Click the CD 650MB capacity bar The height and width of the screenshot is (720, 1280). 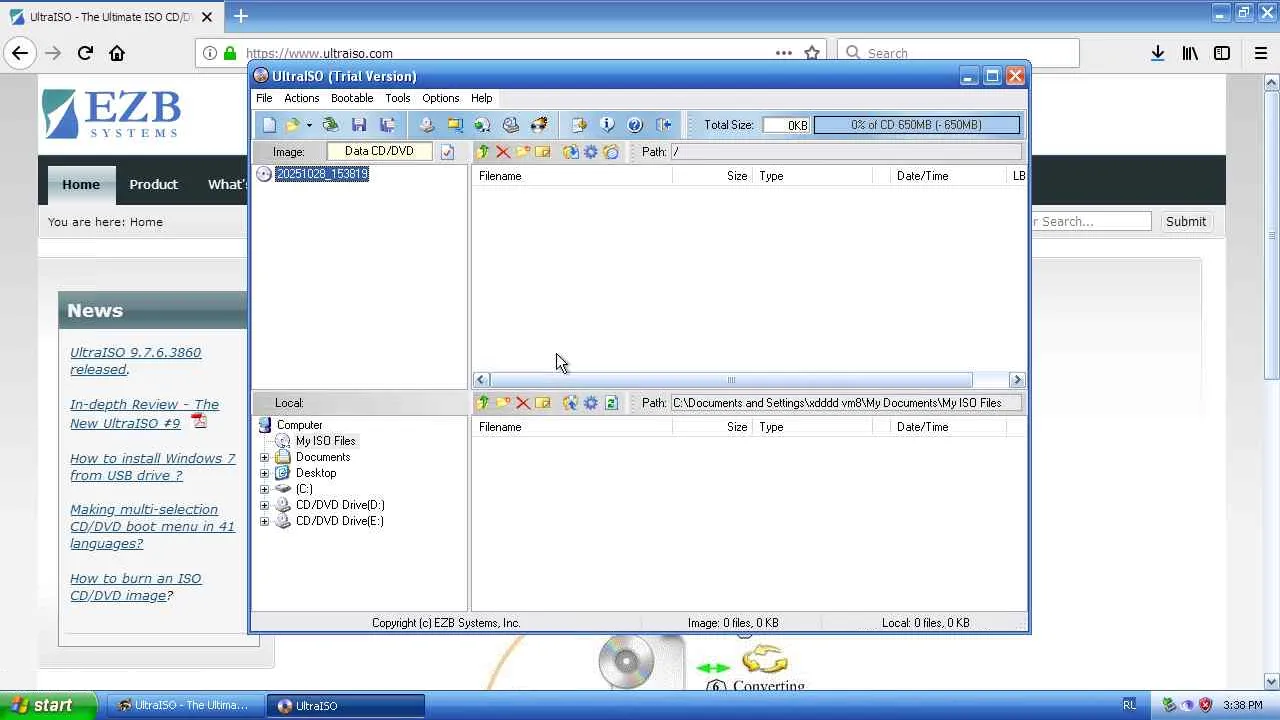916,125
